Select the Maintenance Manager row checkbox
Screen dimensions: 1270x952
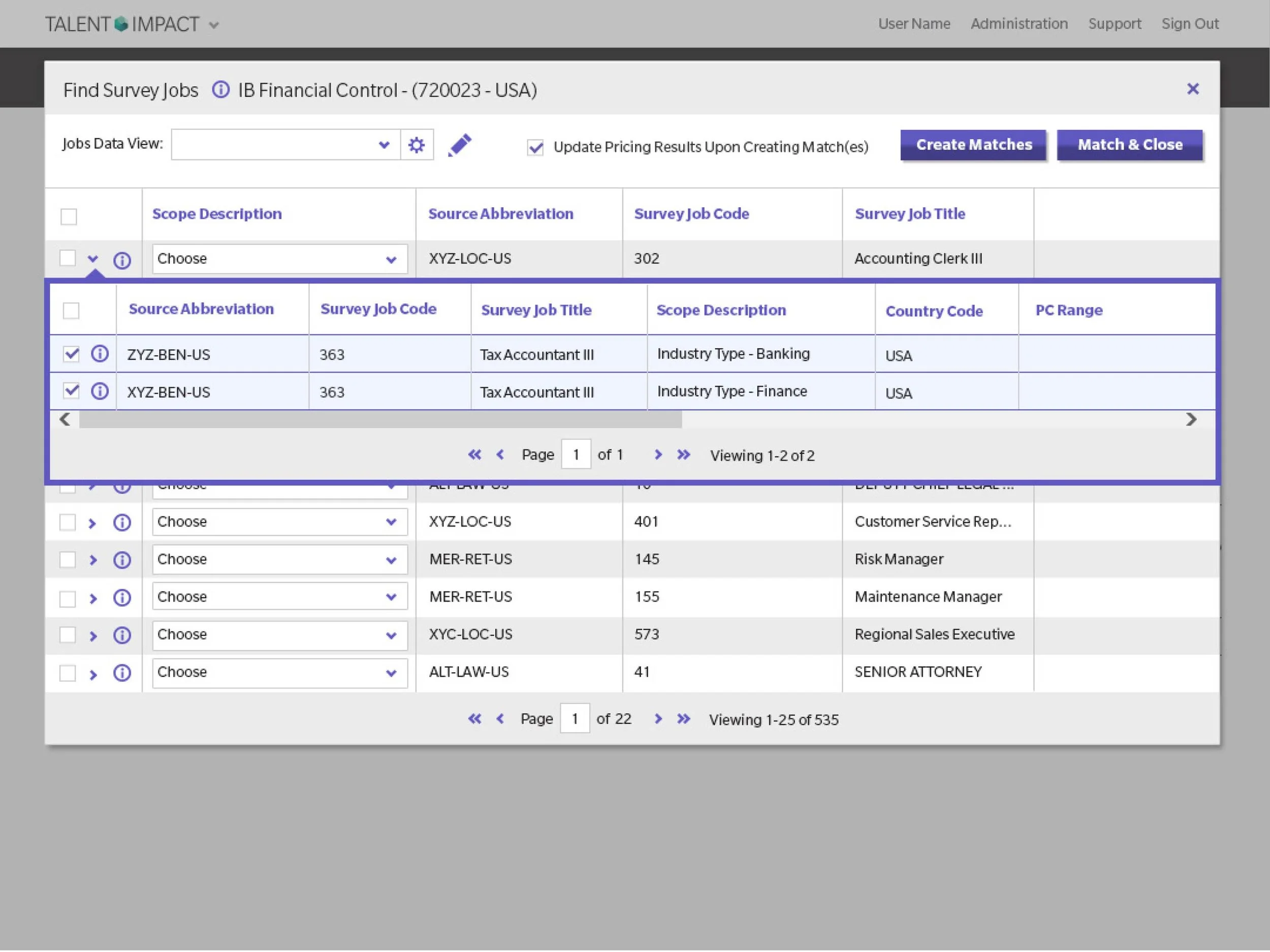68,598
